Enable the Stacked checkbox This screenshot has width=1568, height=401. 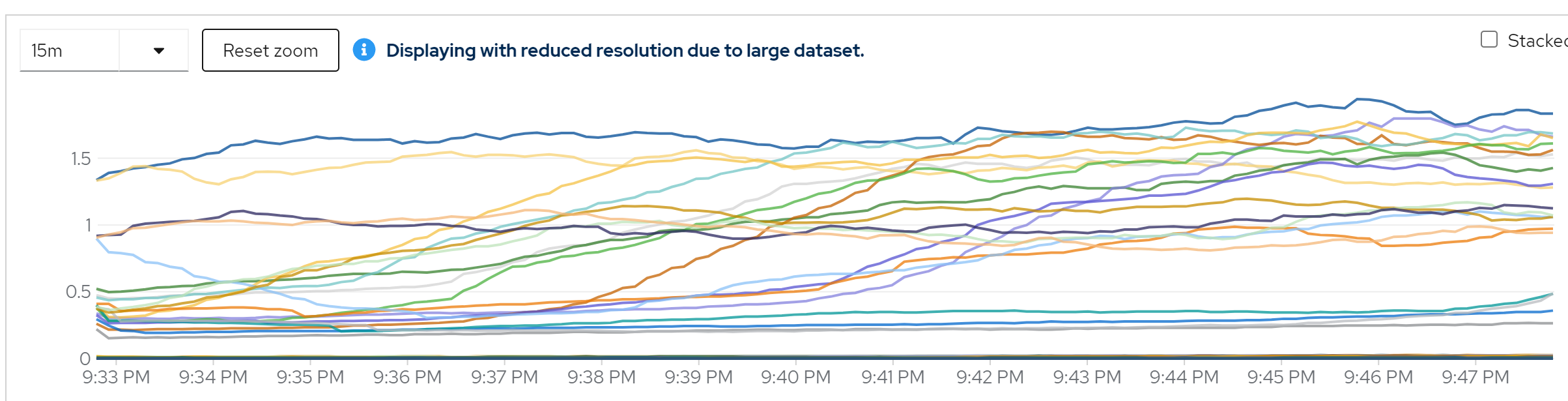pos(1489,40)
